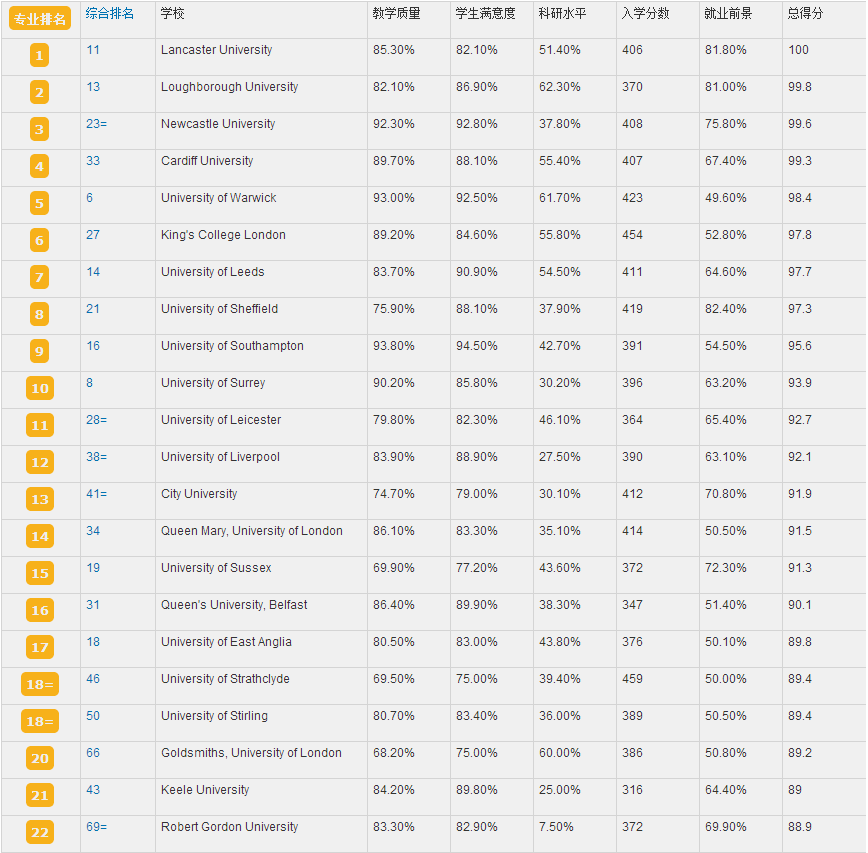Click the 18= badge beside University of Strathclyde
Screen dimensions: 868x853
(39, 685)
